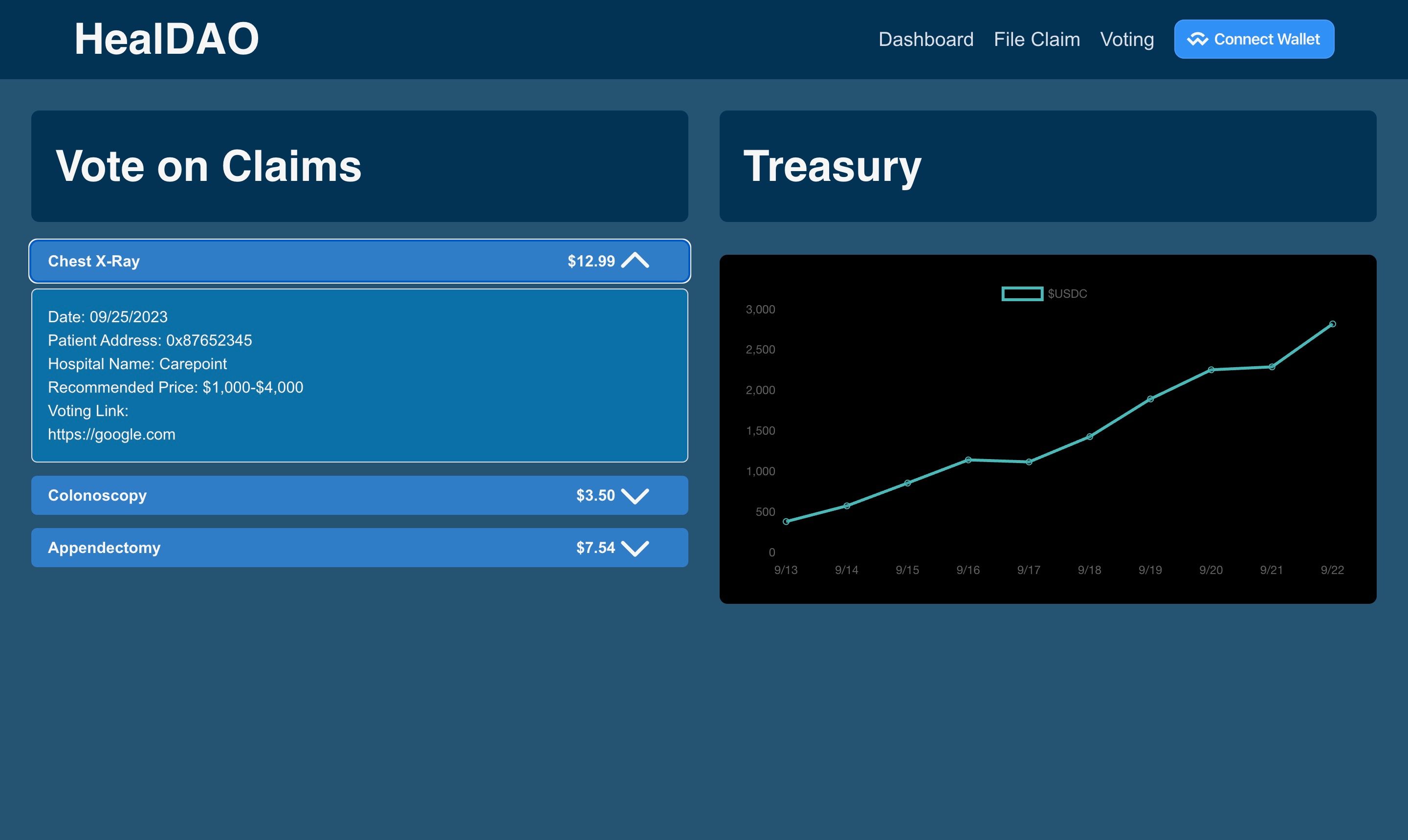Click the Connect Wallet button

[x=1254, y=39]
